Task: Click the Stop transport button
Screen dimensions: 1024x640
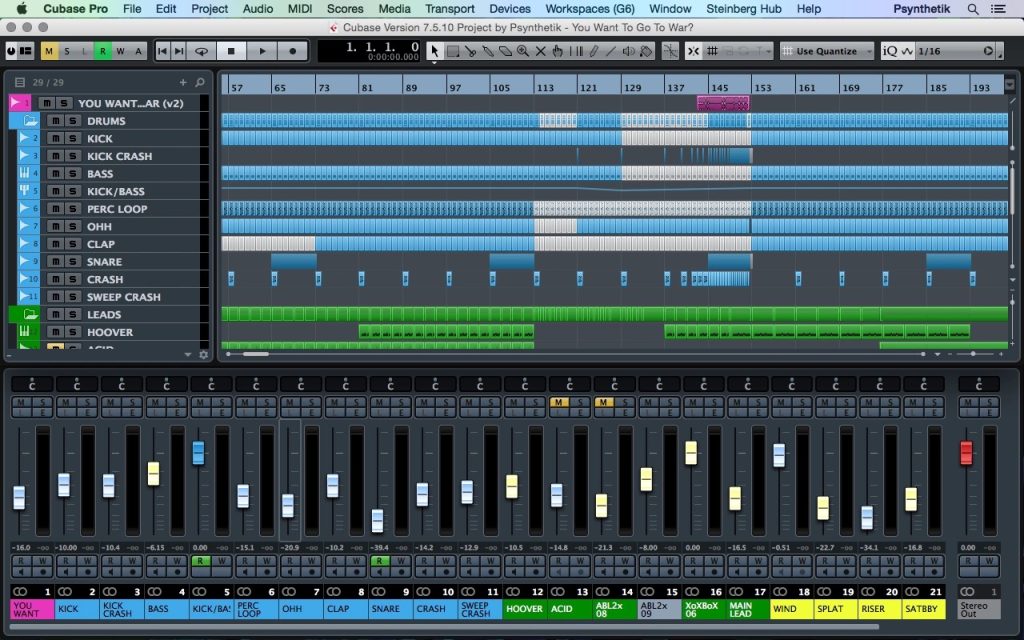Action: click(231, 51)
